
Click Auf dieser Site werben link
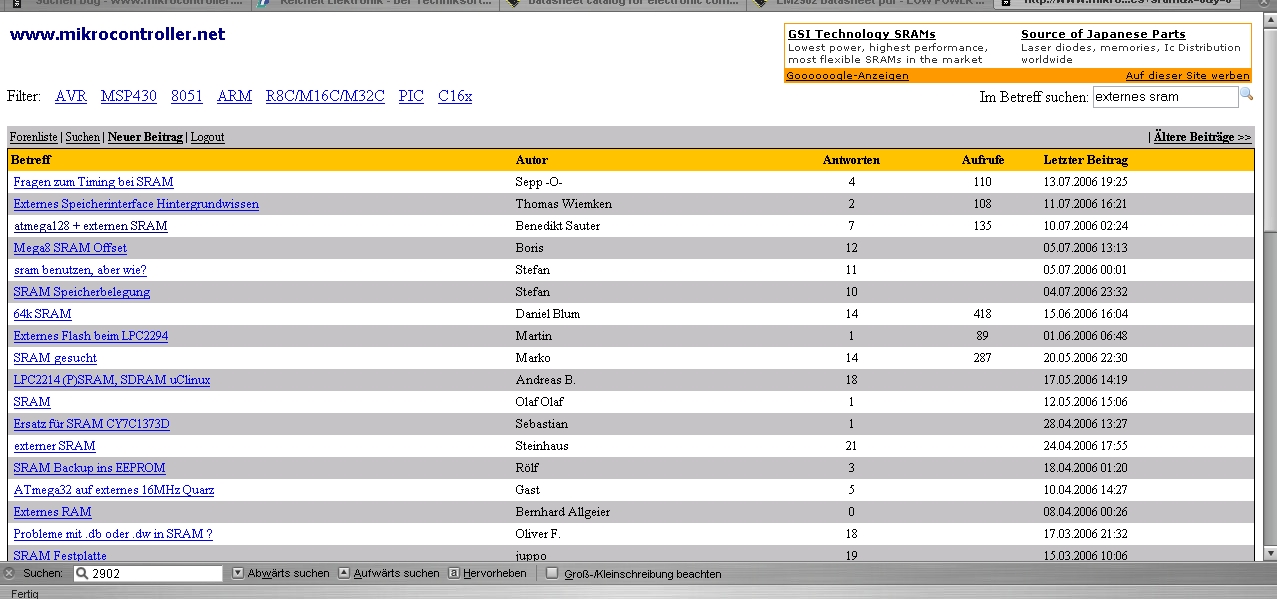click(x=1187, y=75)
